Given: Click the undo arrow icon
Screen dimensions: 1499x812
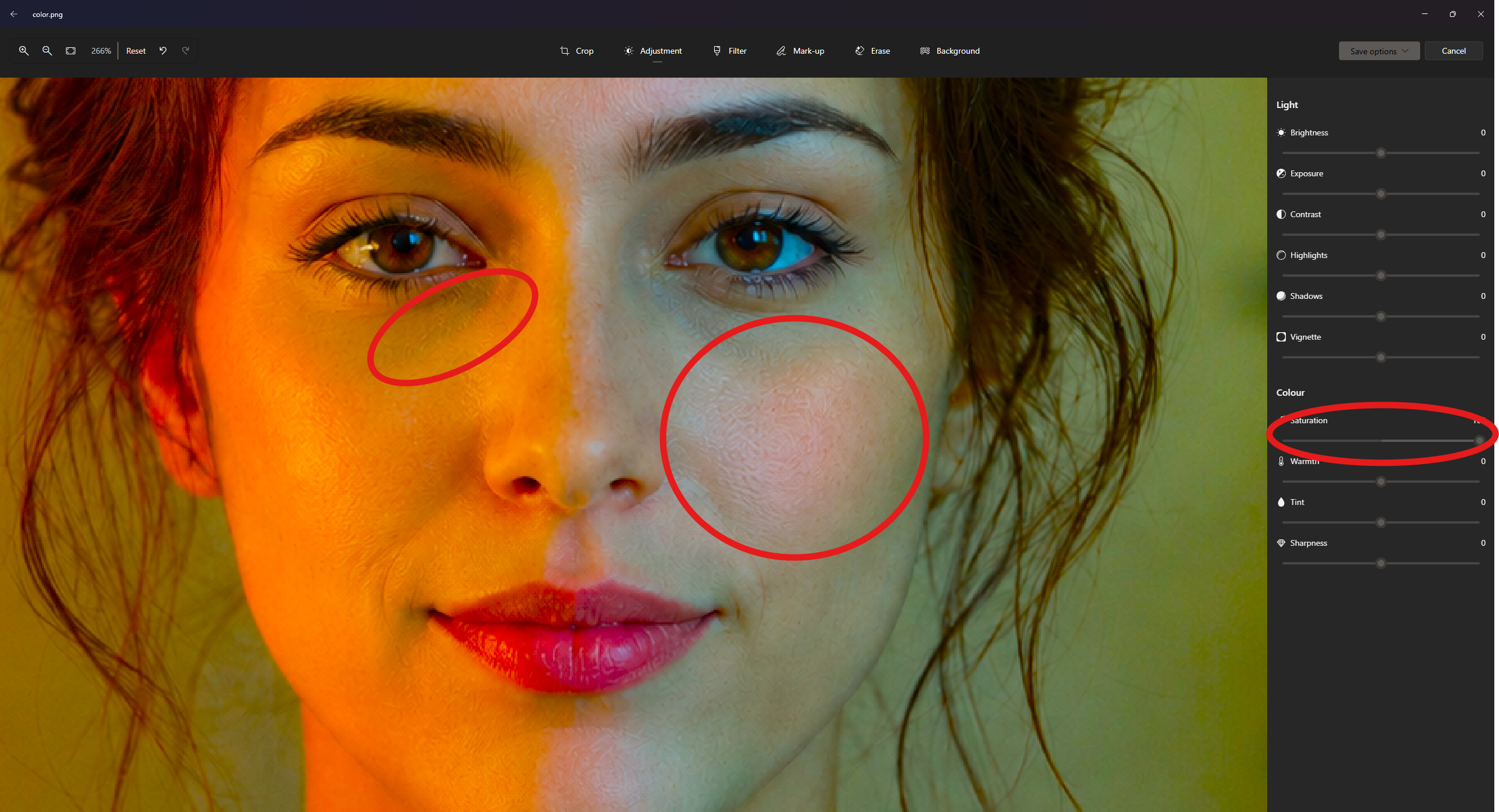Looking at the screenshot, I should click(163, 51).
